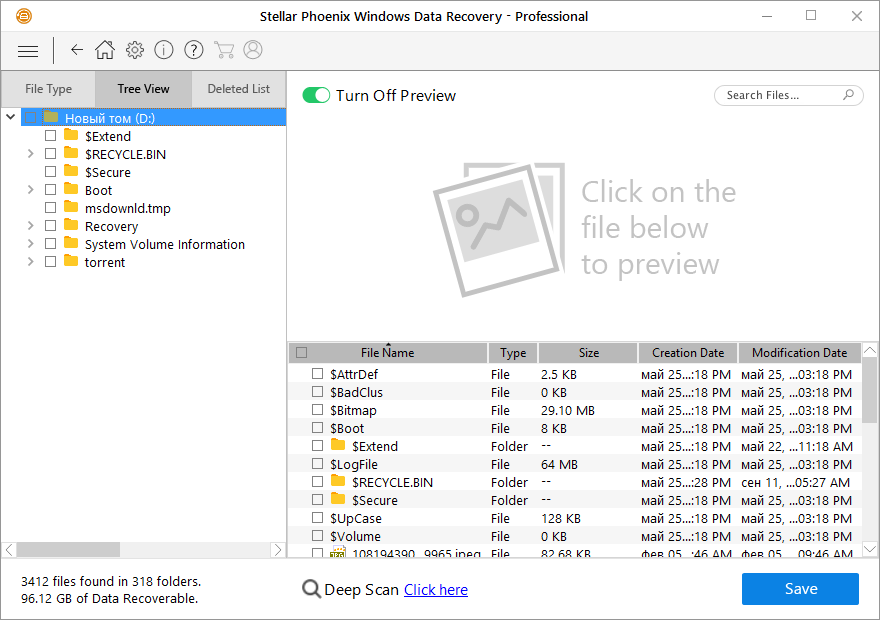Screen dimensions: 880x620
Task: Turn off the preview toggle switch
Action: click(316, 95)
